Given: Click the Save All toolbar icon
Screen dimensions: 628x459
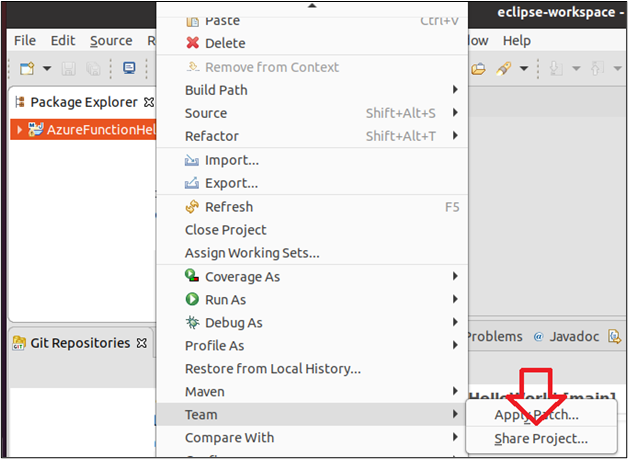Looking at the screenshot, I should (93, 69).
